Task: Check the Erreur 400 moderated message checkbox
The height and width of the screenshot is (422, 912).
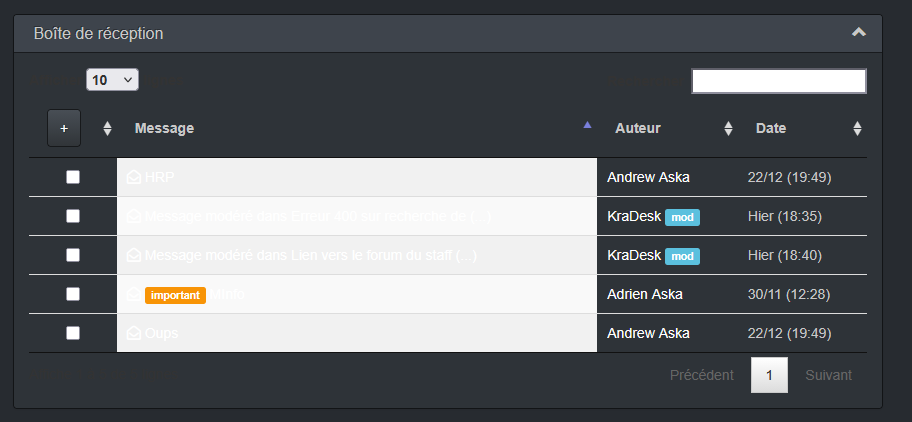Action: 73,216
